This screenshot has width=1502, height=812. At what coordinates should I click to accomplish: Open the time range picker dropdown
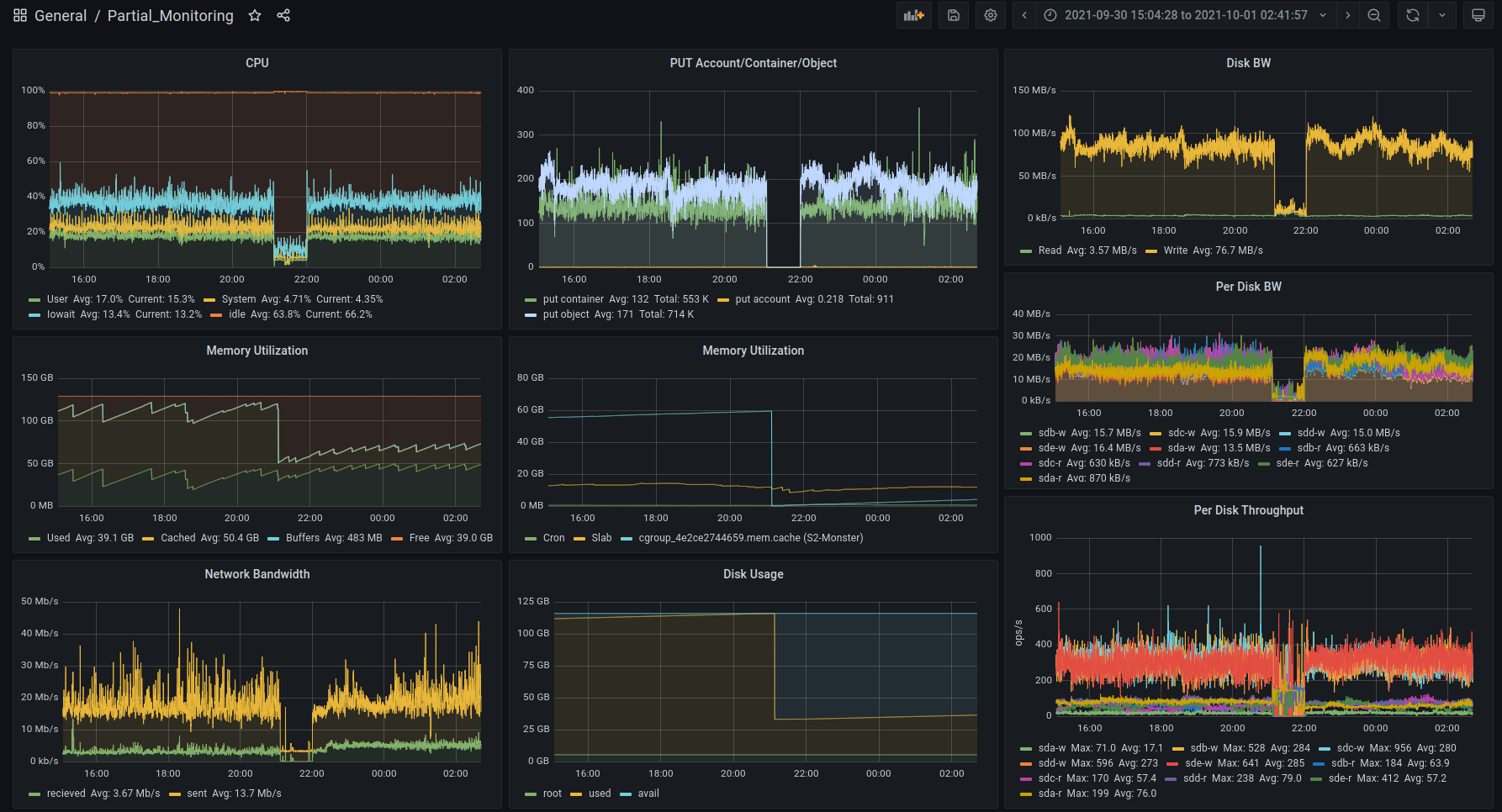click(x=1186, y=15)
